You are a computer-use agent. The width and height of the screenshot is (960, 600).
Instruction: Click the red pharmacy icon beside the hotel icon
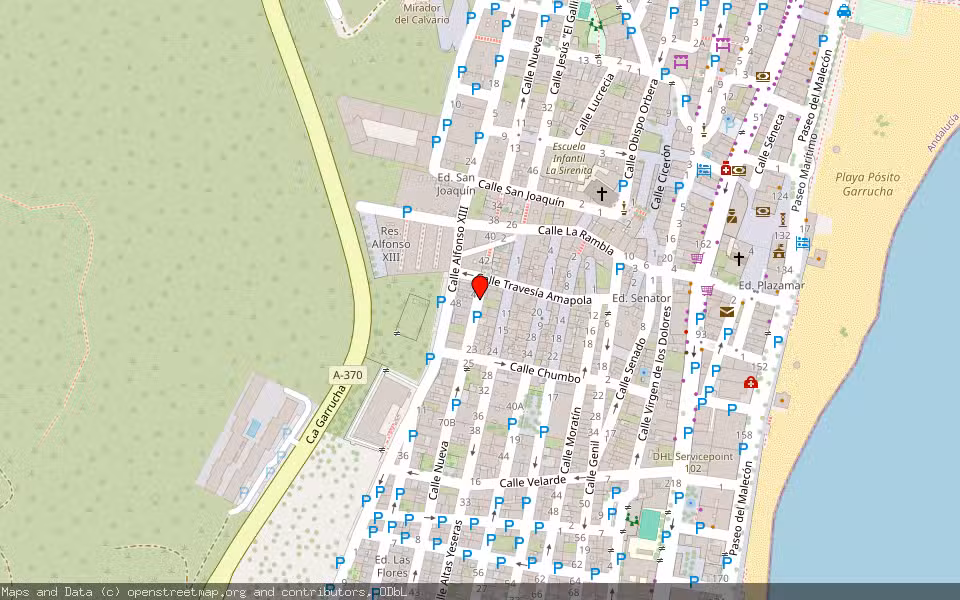[x=726, y=169]
